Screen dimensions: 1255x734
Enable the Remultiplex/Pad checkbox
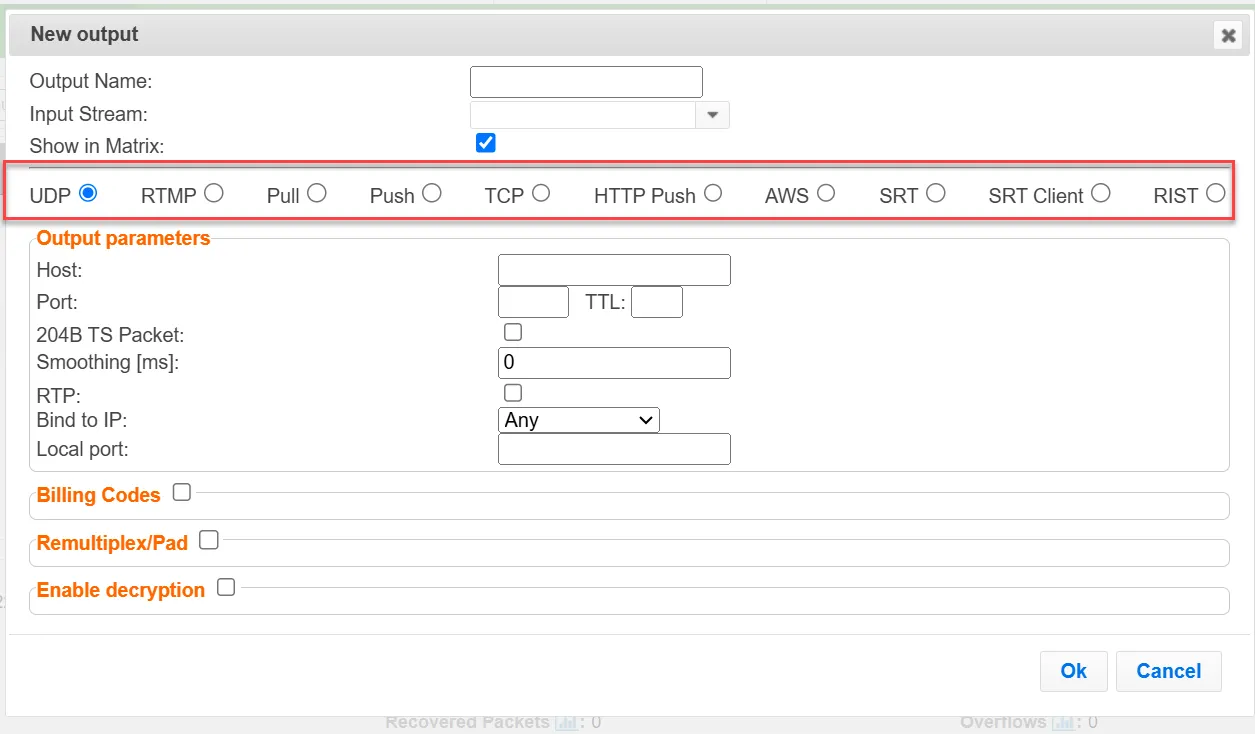(208, 540)
